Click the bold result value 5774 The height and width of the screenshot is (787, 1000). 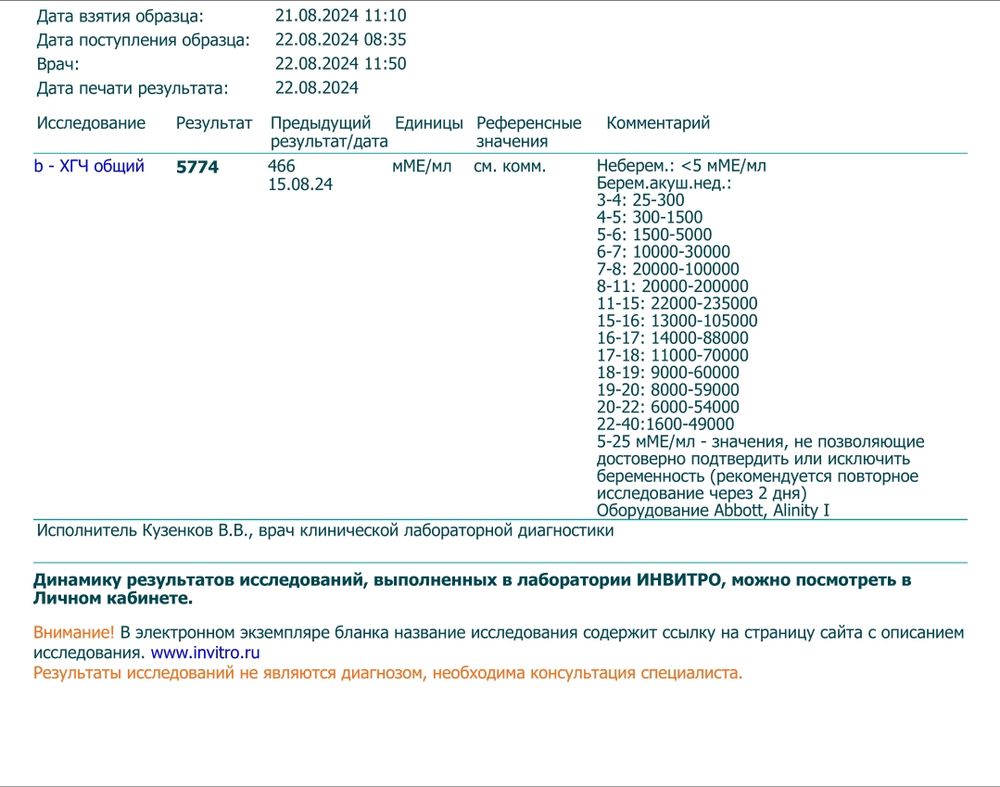197,168
